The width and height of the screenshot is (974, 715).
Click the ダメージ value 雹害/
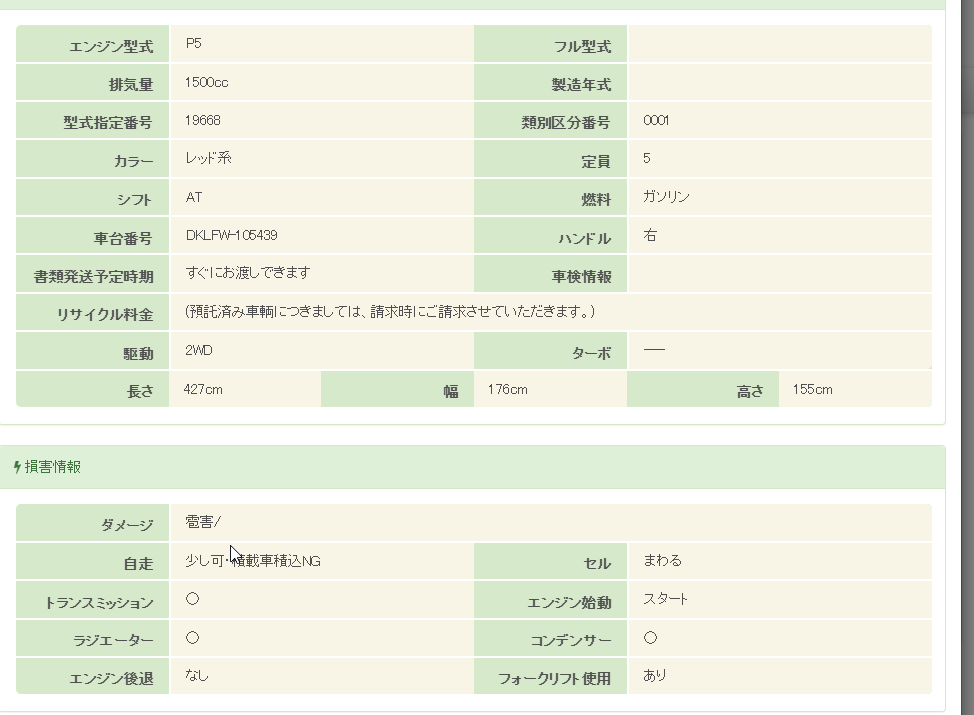pos(203,522)
